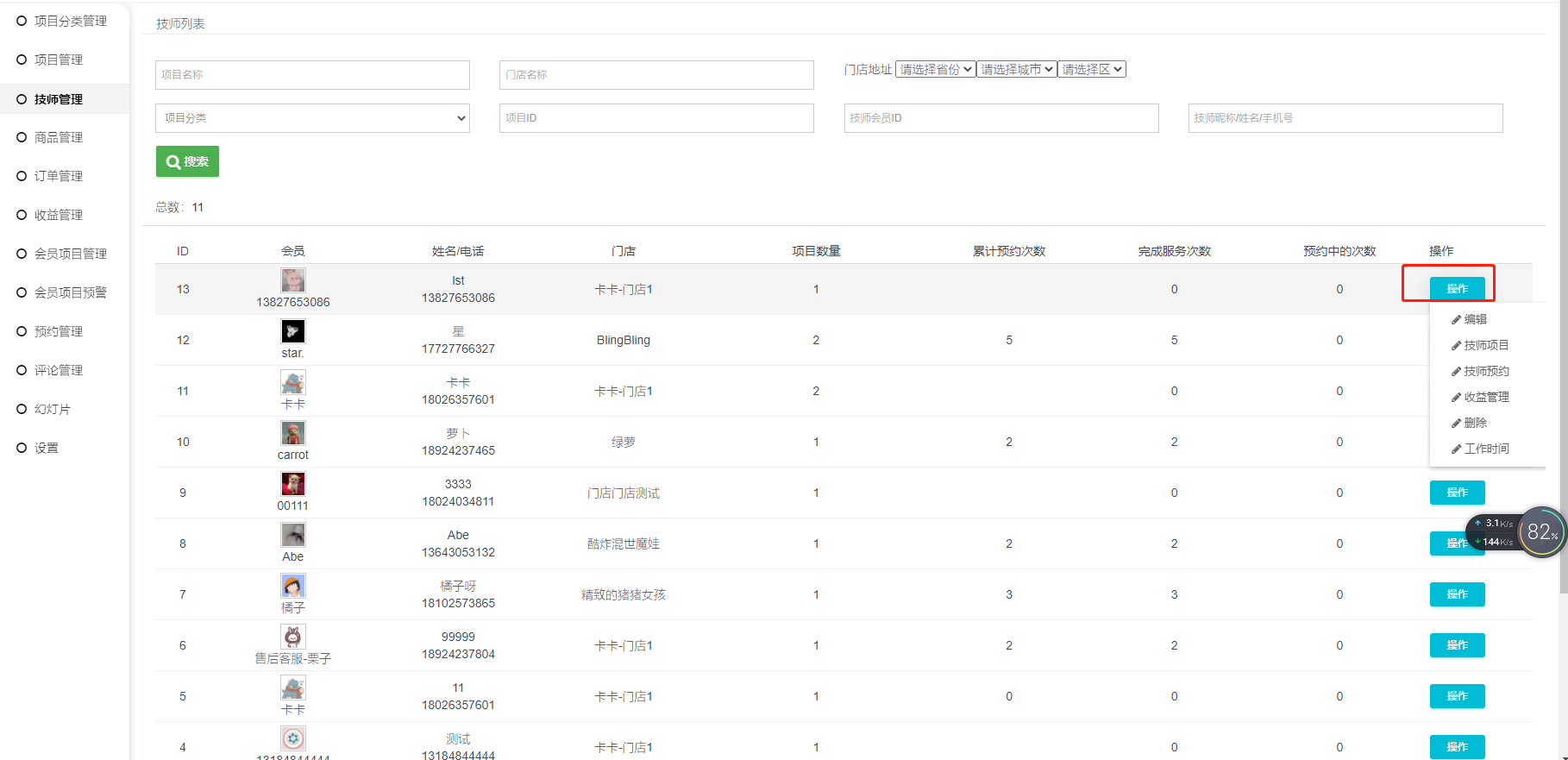Focus the 门店名称 input field
The image size is (1568, 760).
[656, 75]
